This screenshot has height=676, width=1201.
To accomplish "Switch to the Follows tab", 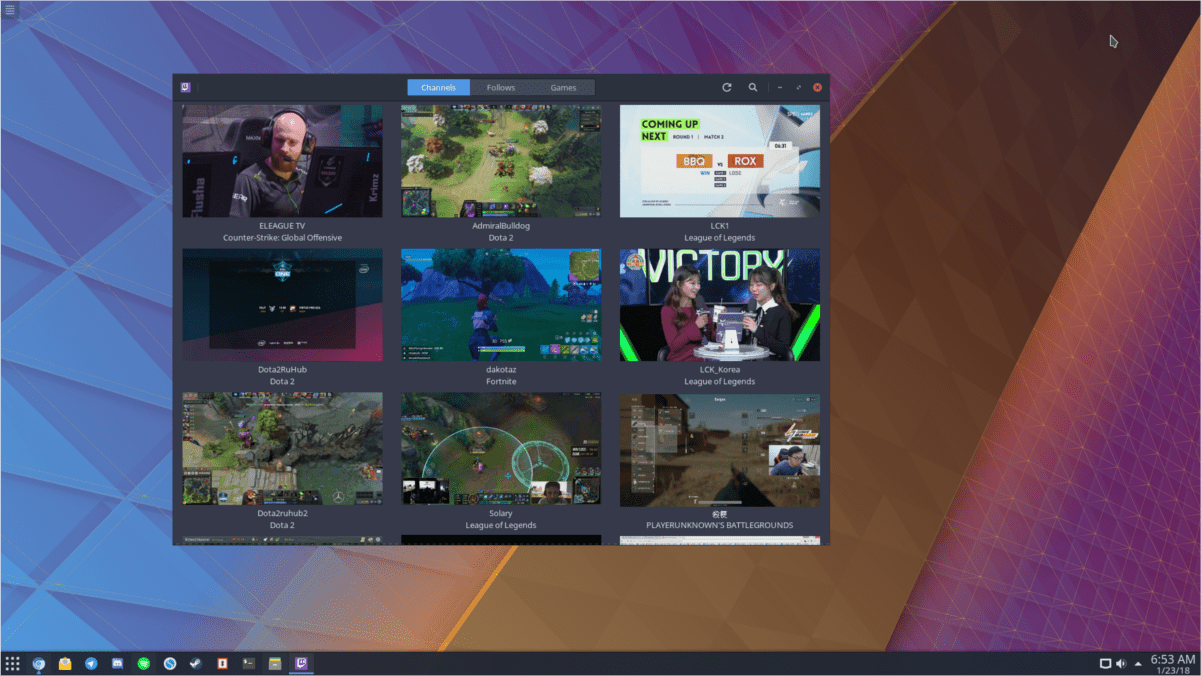I will 501,87.
